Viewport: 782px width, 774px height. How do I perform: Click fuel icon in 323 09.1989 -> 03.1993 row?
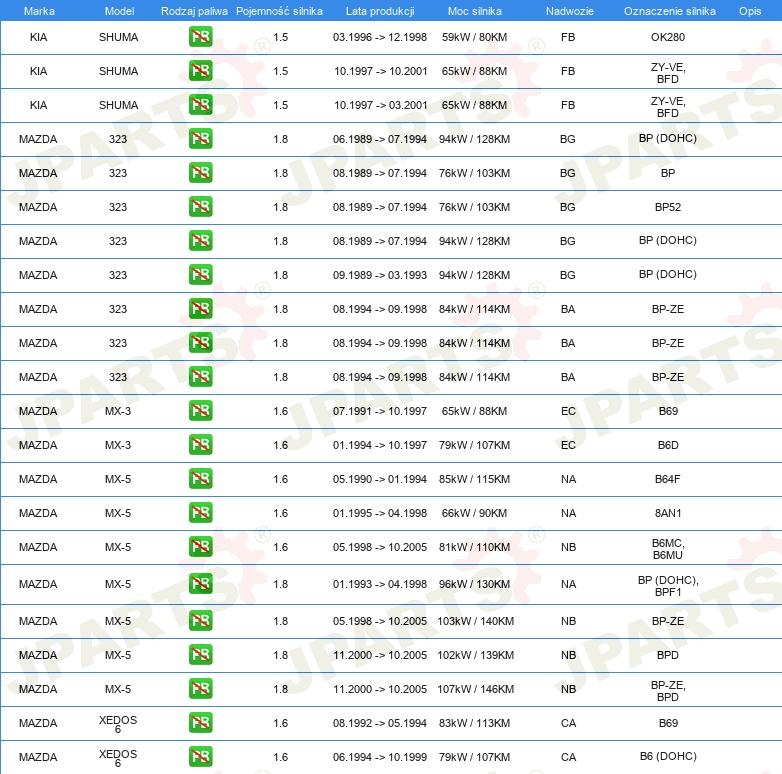tap(200, 275)
